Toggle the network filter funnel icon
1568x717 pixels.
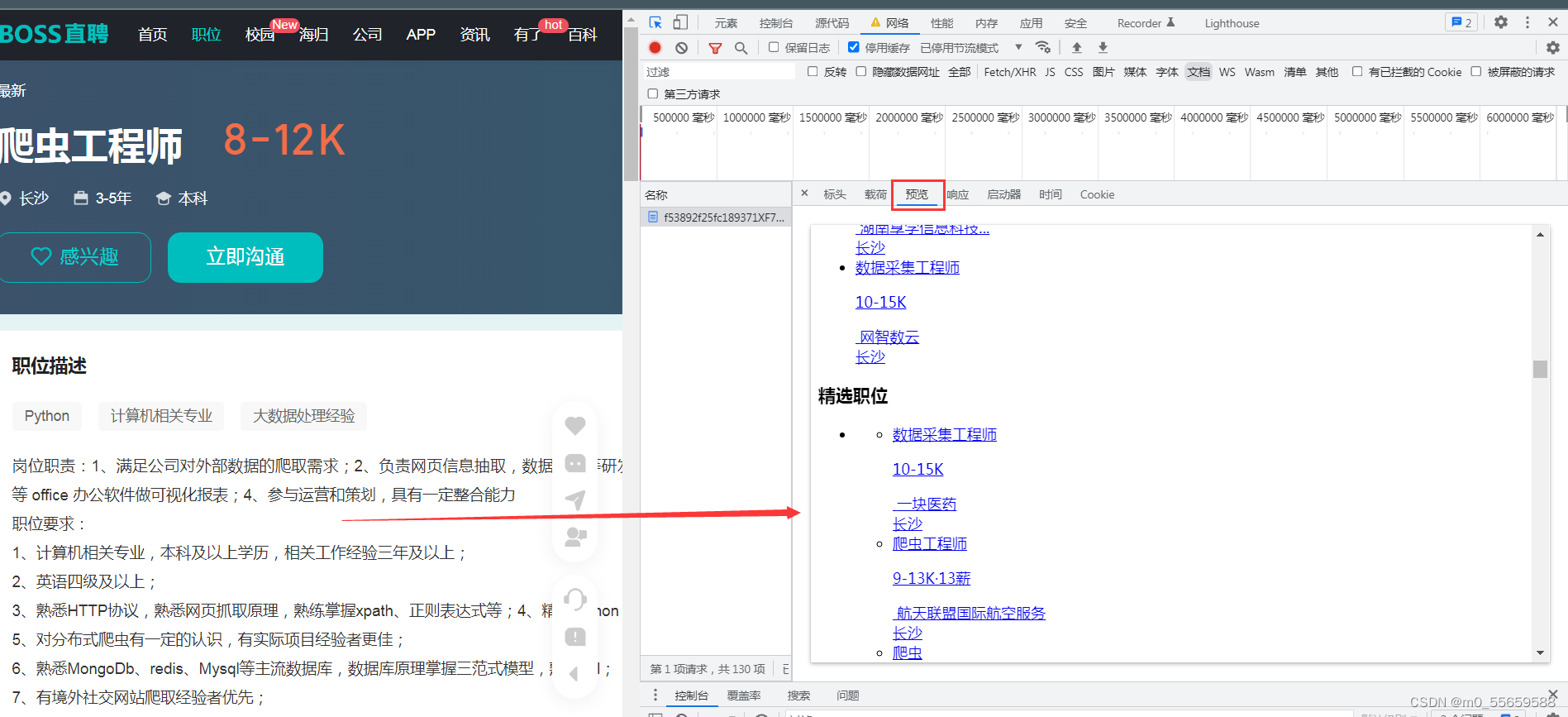coord(715,48)
